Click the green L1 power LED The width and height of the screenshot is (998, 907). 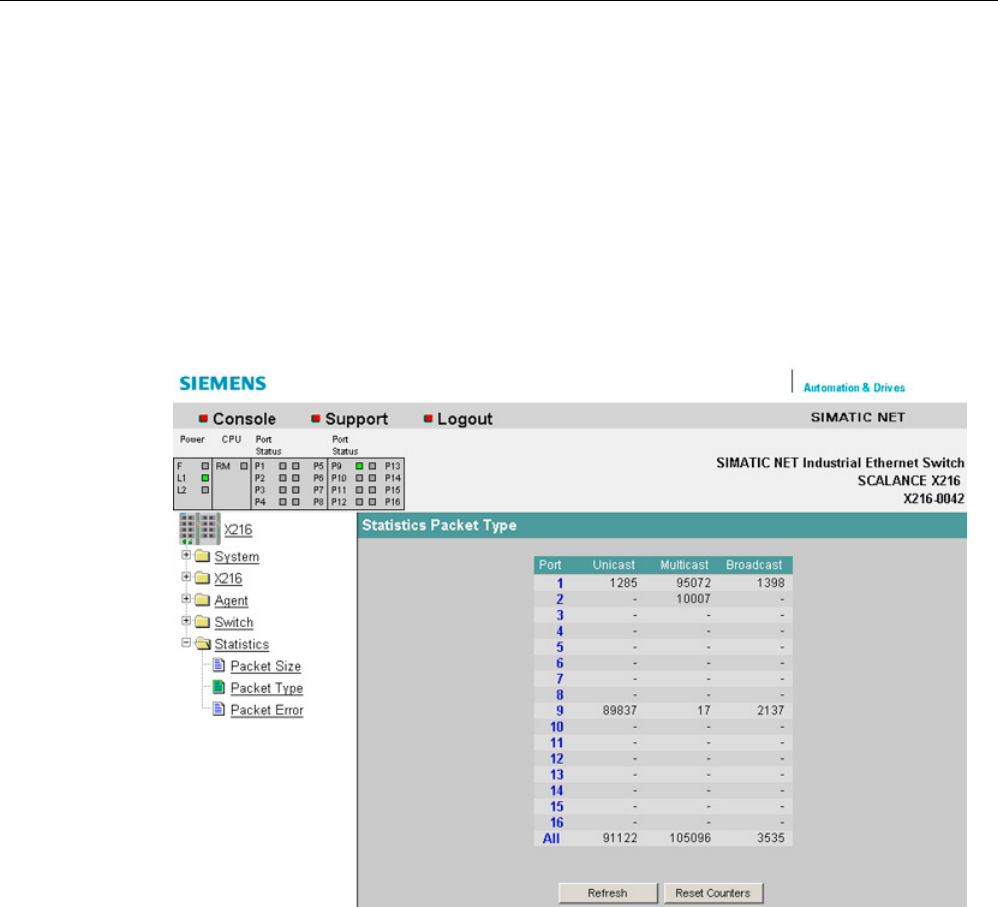click(x=205, y=478)
